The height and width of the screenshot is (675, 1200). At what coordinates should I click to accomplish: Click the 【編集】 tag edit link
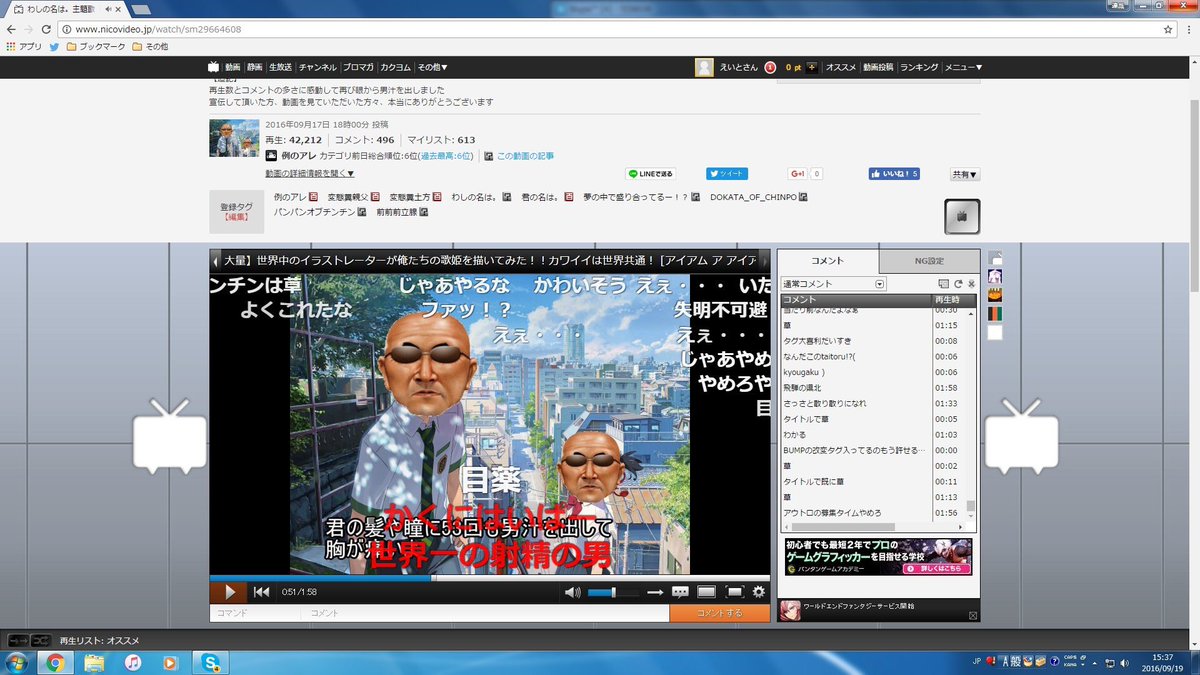click(x=236, y=217)
